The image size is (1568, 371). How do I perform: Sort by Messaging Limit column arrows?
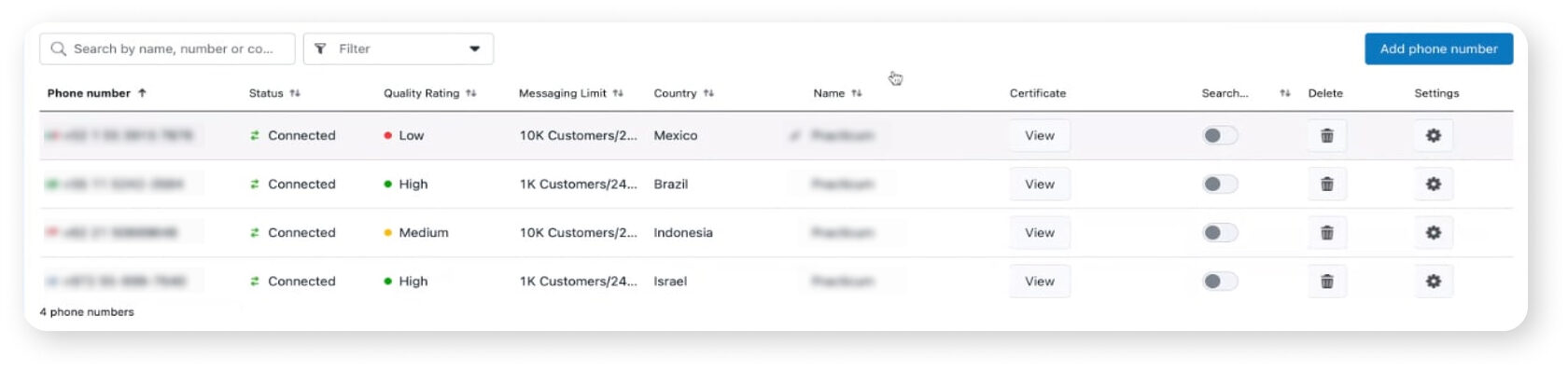618,93
